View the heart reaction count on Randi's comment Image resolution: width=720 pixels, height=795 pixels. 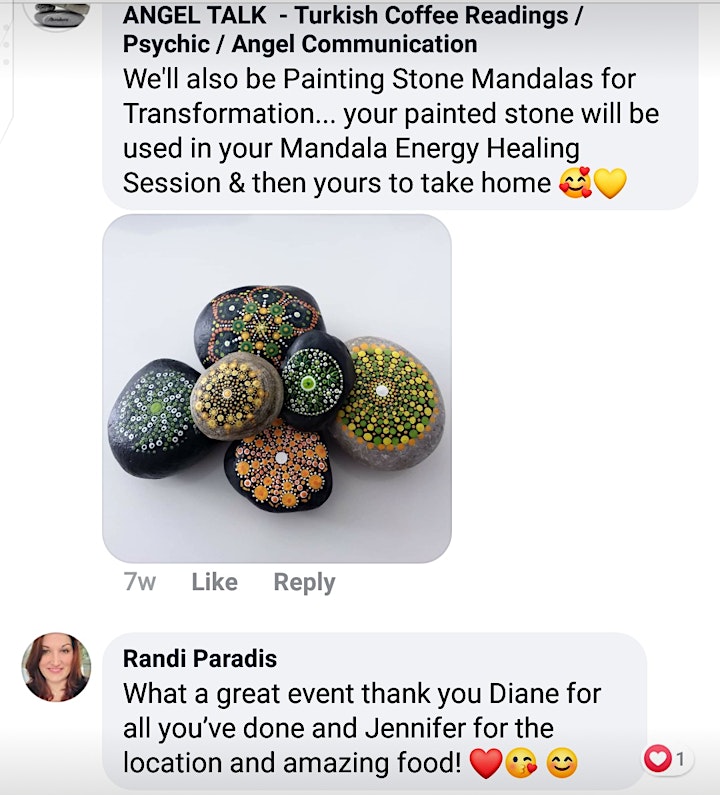668,759
